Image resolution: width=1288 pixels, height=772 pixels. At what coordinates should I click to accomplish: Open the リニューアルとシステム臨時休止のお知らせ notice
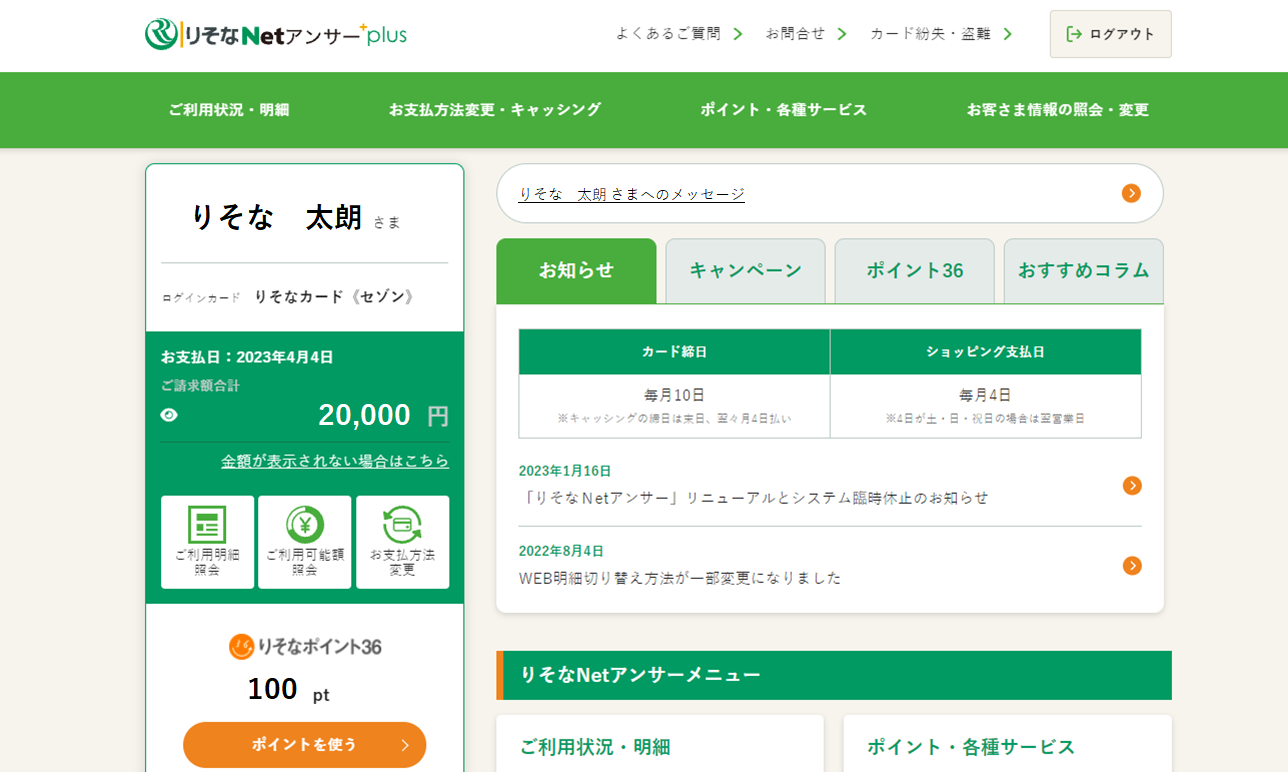(x=754, y=497)
